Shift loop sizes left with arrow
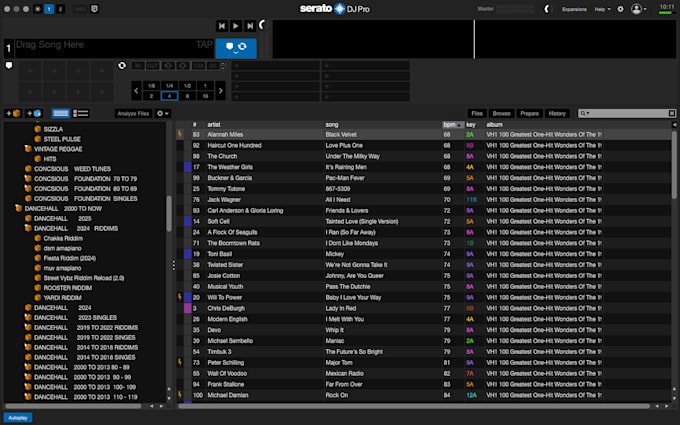Image resolution: width=680 pixels, height=425 pixels. coord(136,91)
